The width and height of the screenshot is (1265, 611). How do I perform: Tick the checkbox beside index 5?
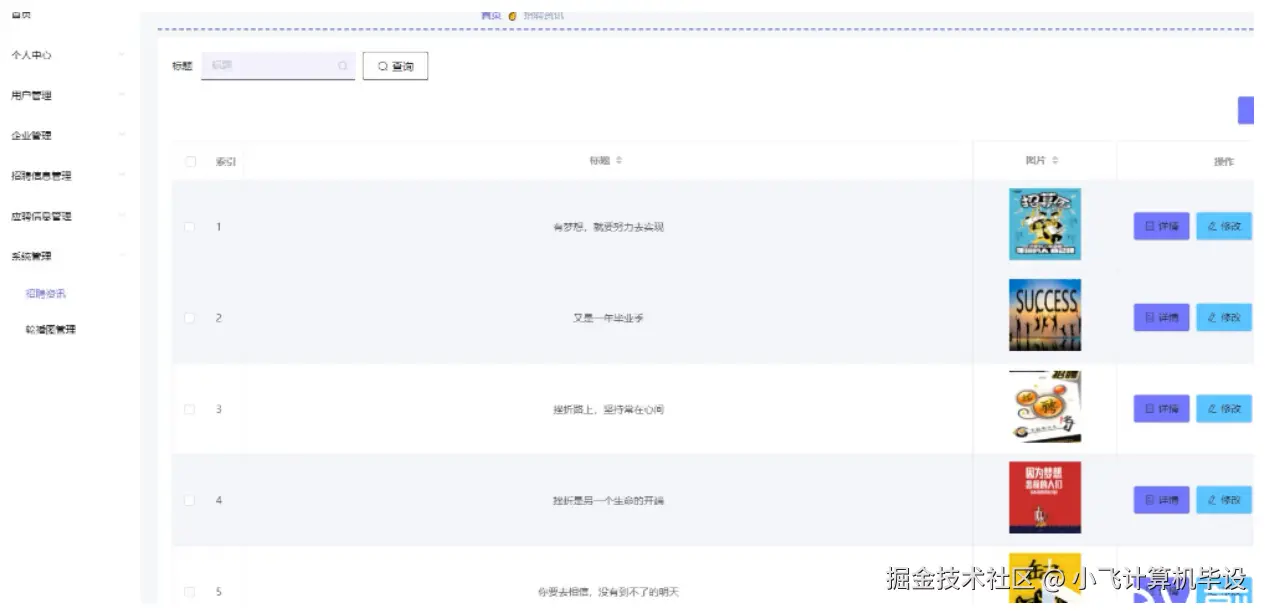click(190, 592)
